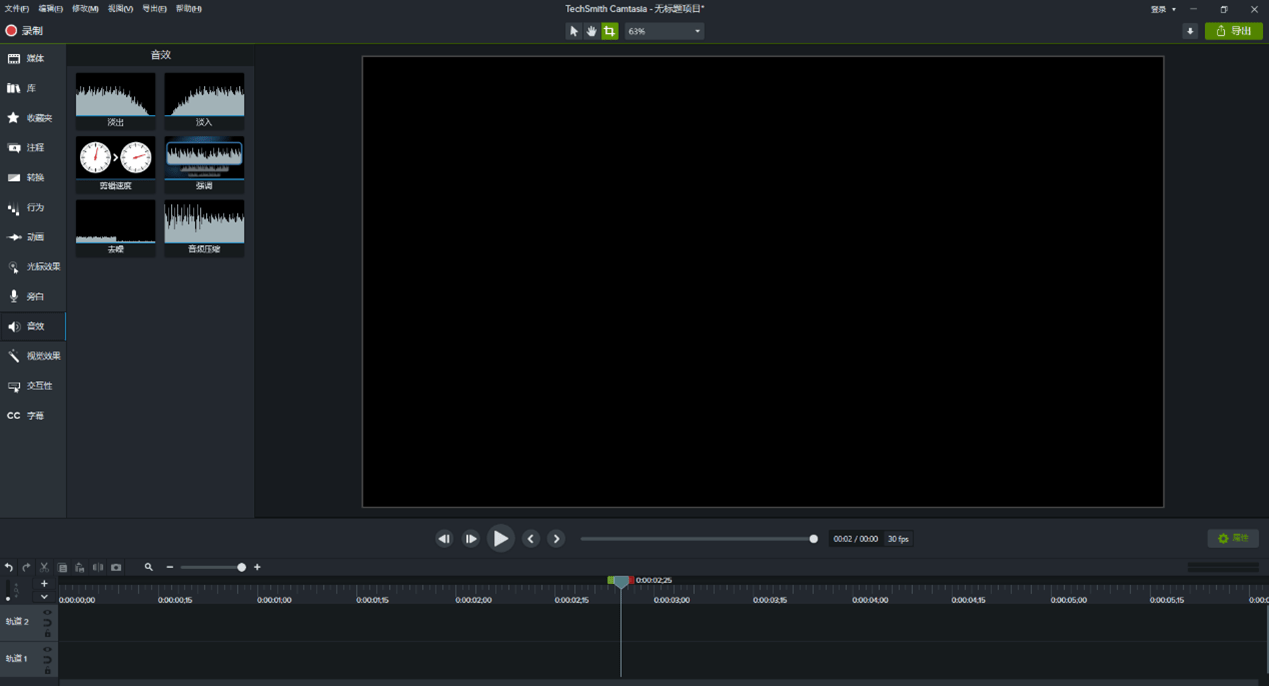Viewport: 1269px width, 686px height.
Task: Open the 视觉效果 (Visual Effects) tab
Action: (33, 356)
